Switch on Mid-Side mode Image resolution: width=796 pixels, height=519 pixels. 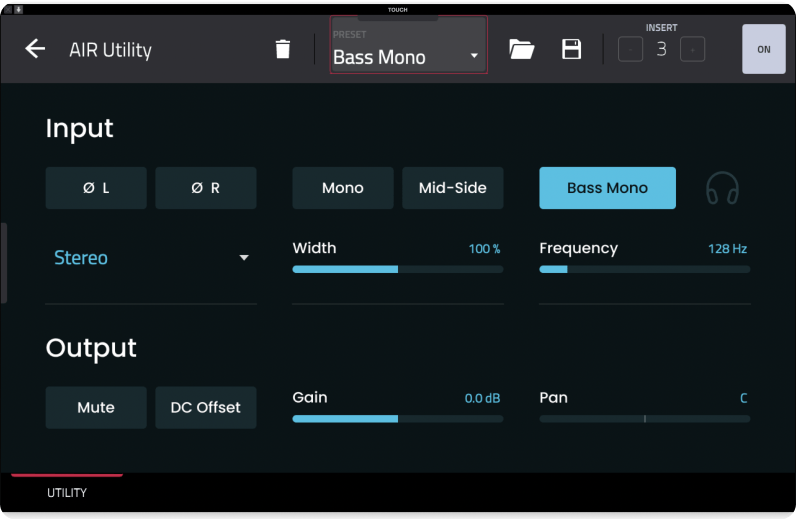click(x=452, y=188)
